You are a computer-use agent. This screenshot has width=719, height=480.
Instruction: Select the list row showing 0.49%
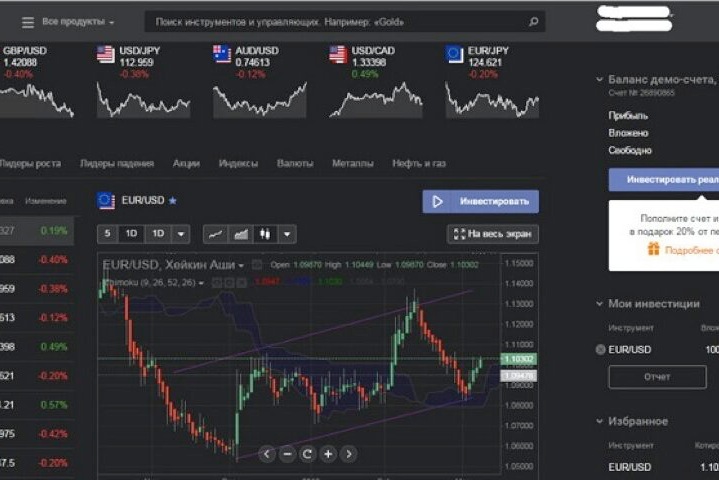tap(37, 347)
